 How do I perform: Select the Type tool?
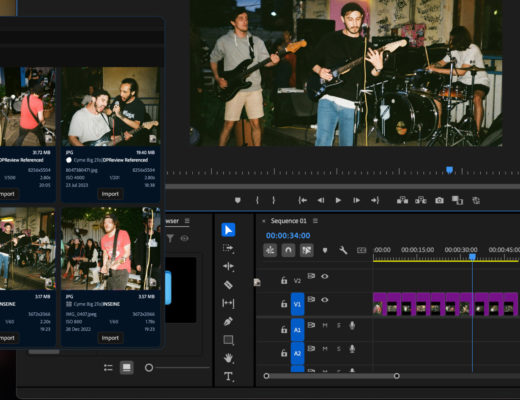point(228,377)
